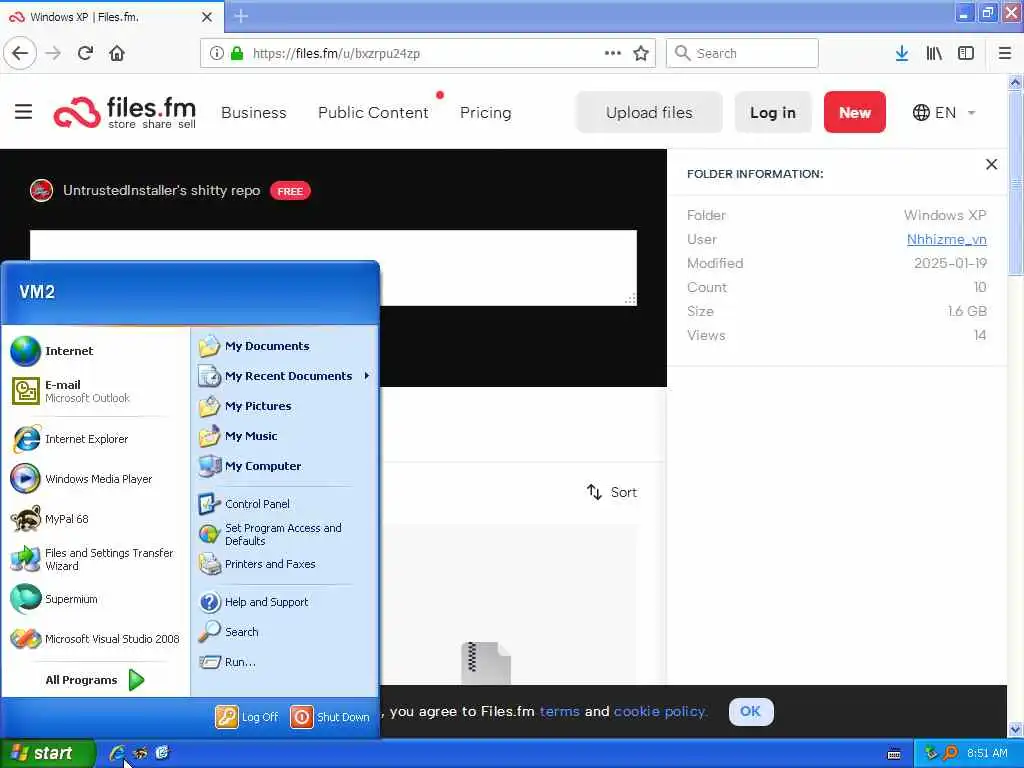The height and width of the screenshot is (768, 1024).
Task: Click the address bar URL
Action: coord(336,53)
